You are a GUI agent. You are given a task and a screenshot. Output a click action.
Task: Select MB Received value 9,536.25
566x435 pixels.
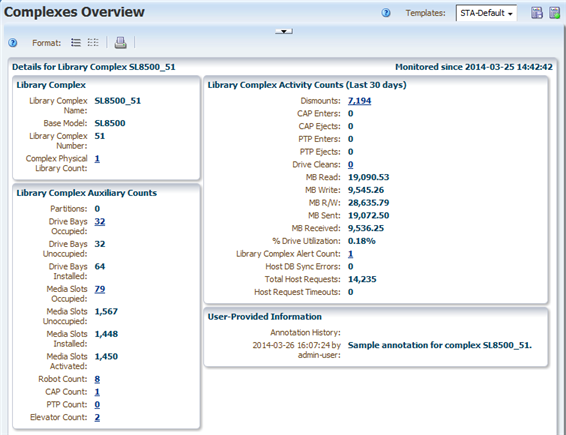pyautogui.click(x=366, y=228)
